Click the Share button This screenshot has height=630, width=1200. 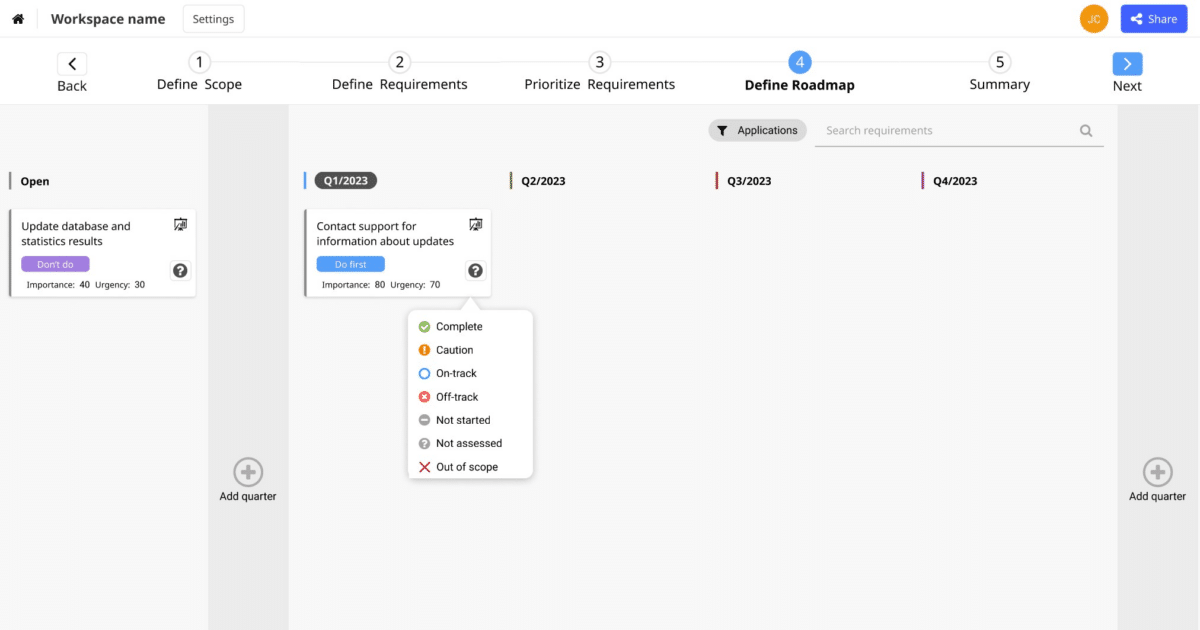point(1153,19)
